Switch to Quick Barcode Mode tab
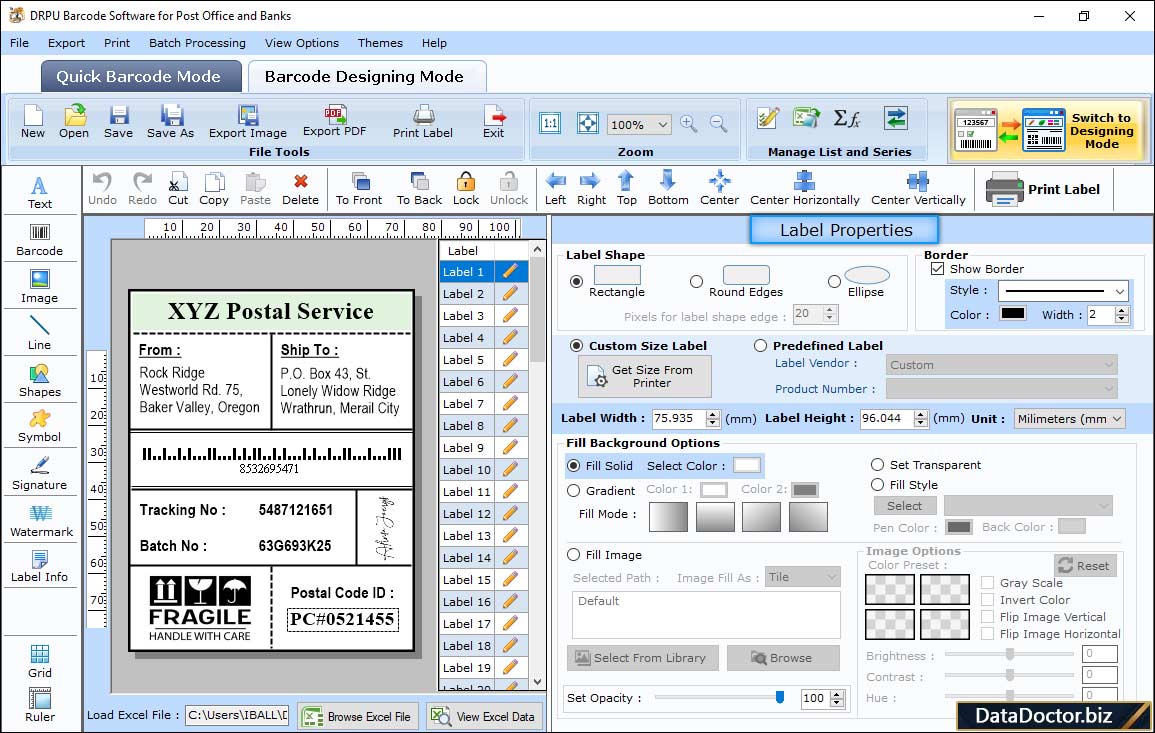 (140, 77)
